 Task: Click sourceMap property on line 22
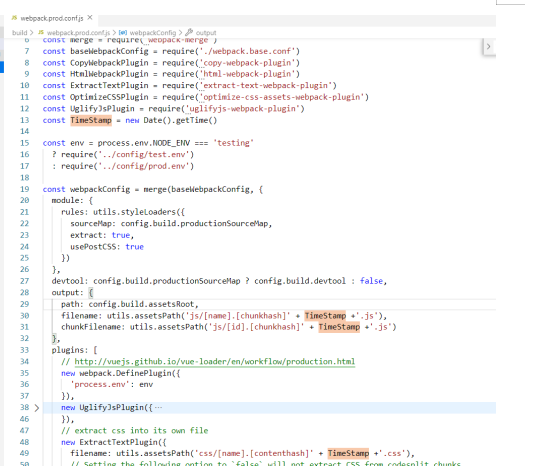click(91, 224)
